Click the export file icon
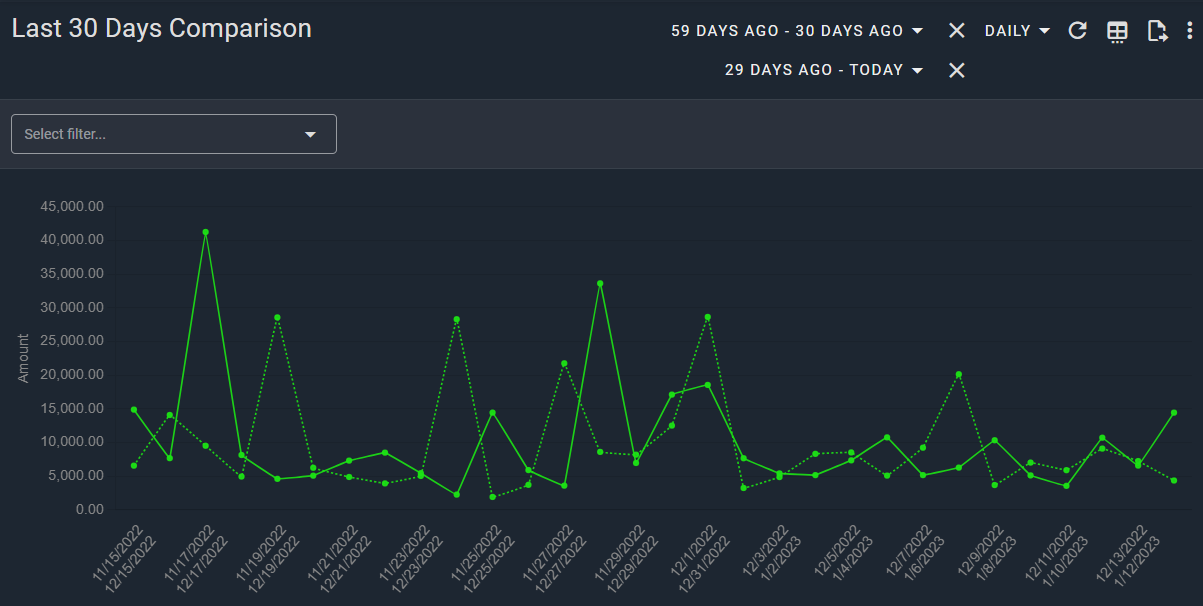The image size is (1203, 606). tap(1157, 31)
